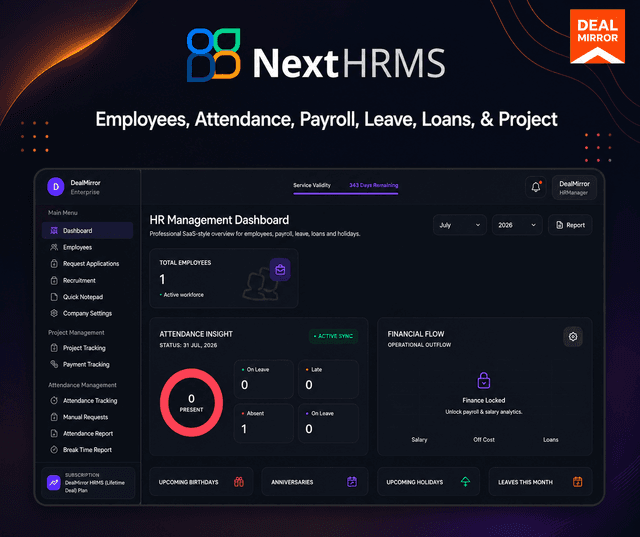This screenshot has width=640, height=537.
Task: Open the notifications bell
Action: pyautogui.click(x=536, y=187)
